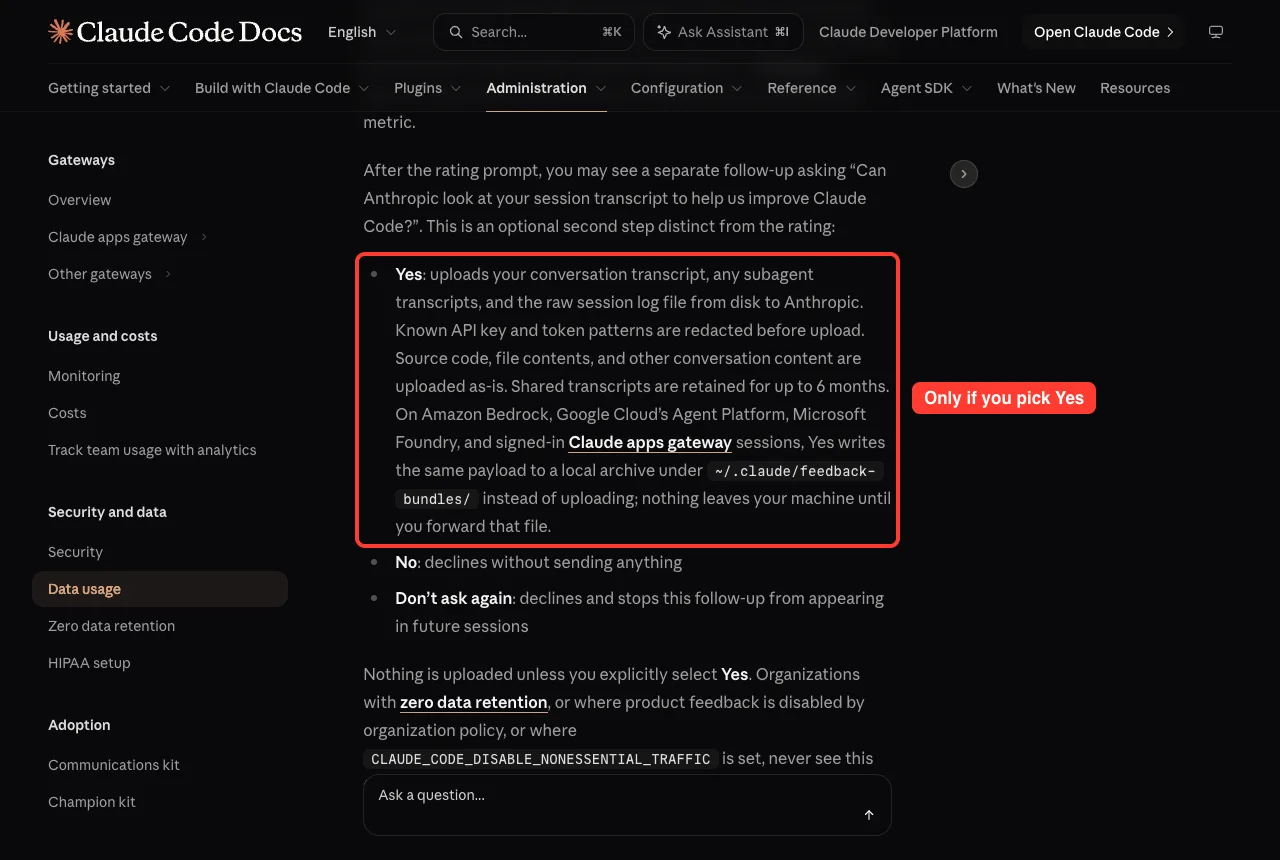Follow the Claude apps gateway inline link
The height and width of the screenshot is (860, 1280).
pos(650,442)
